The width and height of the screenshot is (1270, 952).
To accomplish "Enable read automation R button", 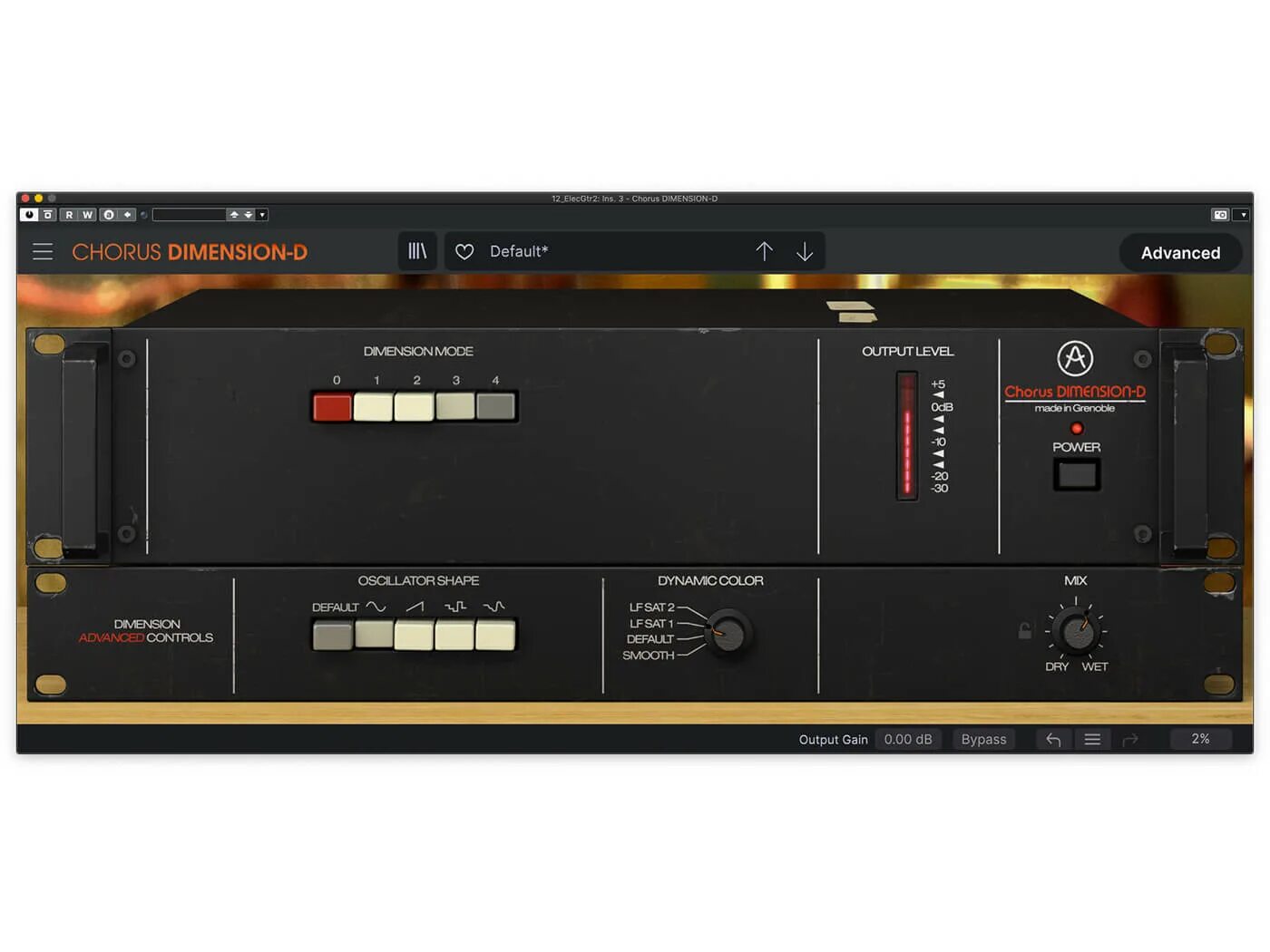I will click(x=69, y=215).
